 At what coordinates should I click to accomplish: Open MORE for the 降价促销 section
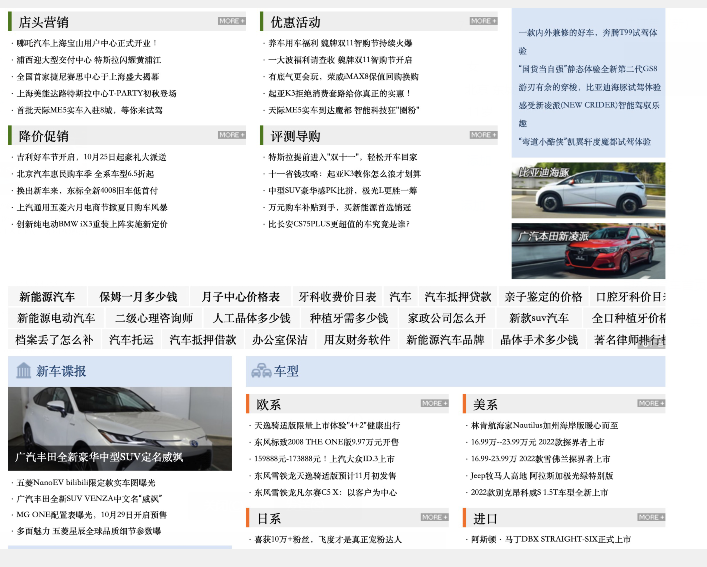[232, 135]
